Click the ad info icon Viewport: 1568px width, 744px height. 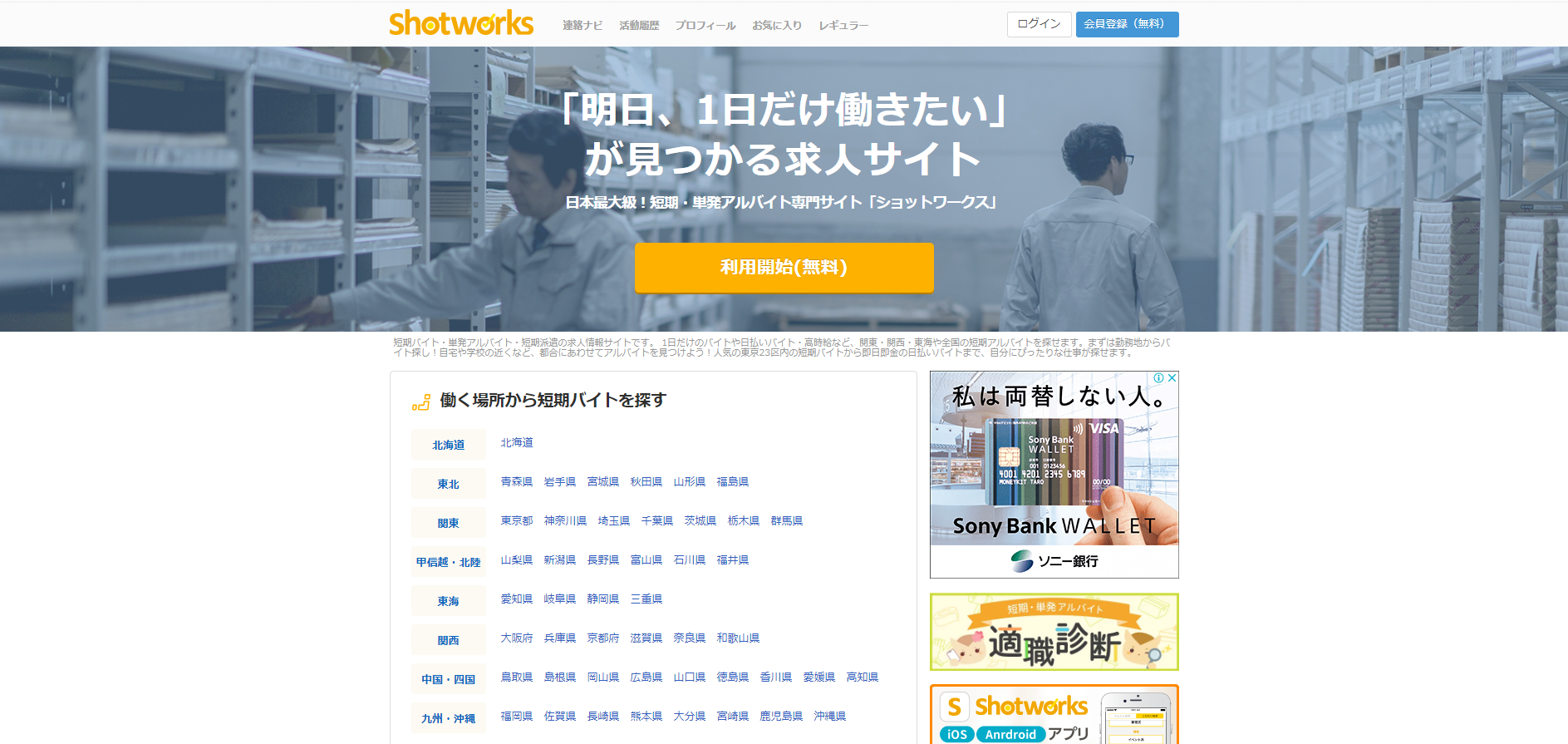coord(1159,377)
